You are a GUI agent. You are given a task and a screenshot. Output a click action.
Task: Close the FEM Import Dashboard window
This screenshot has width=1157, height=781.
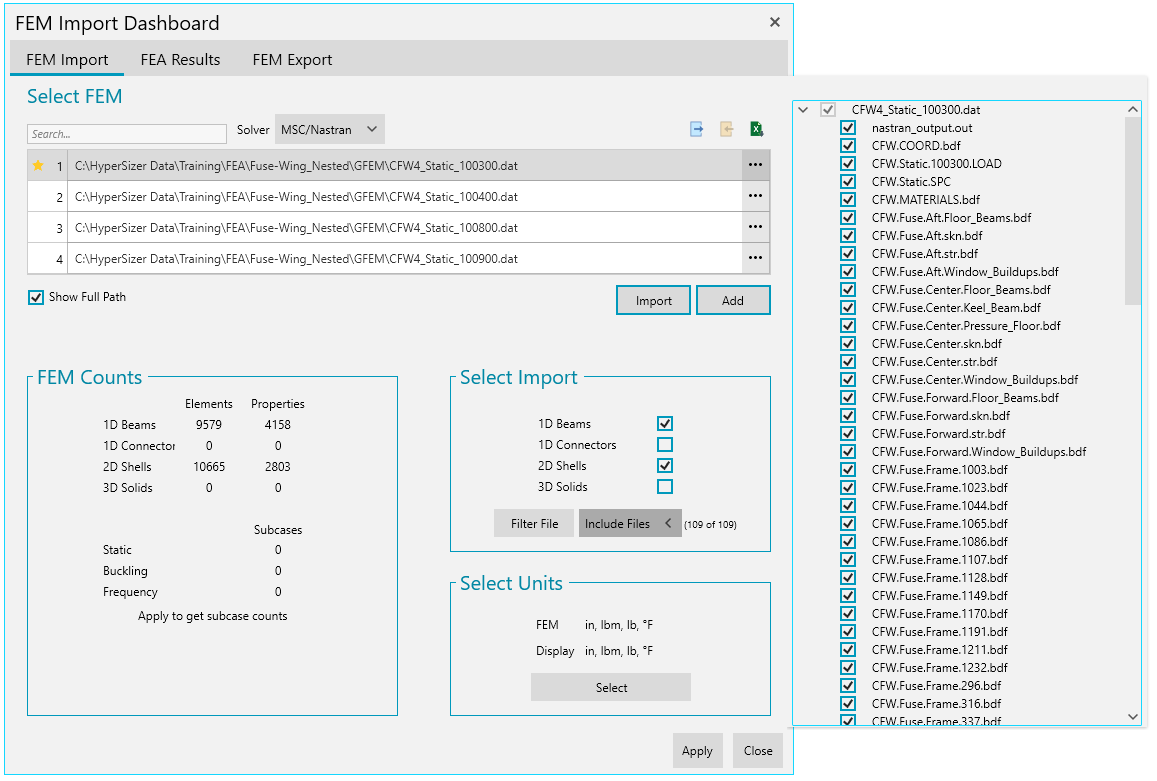[775, 22]
